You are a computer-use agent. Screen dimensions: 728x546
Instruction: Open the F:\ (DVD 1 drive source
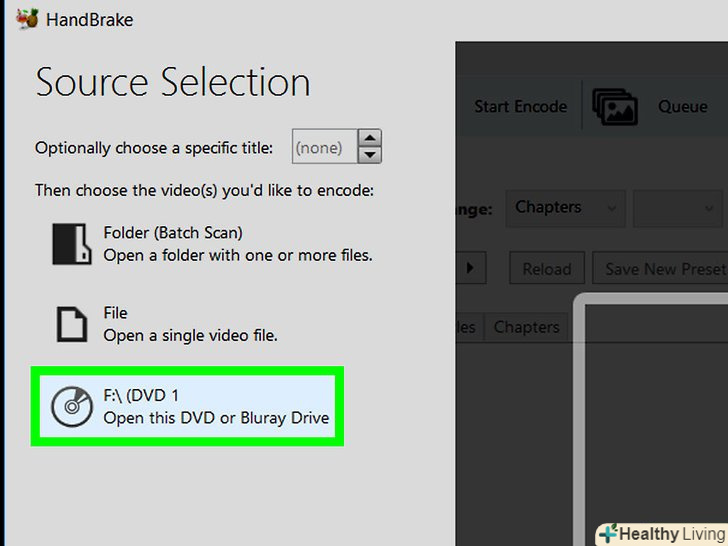tap(187, 407)
